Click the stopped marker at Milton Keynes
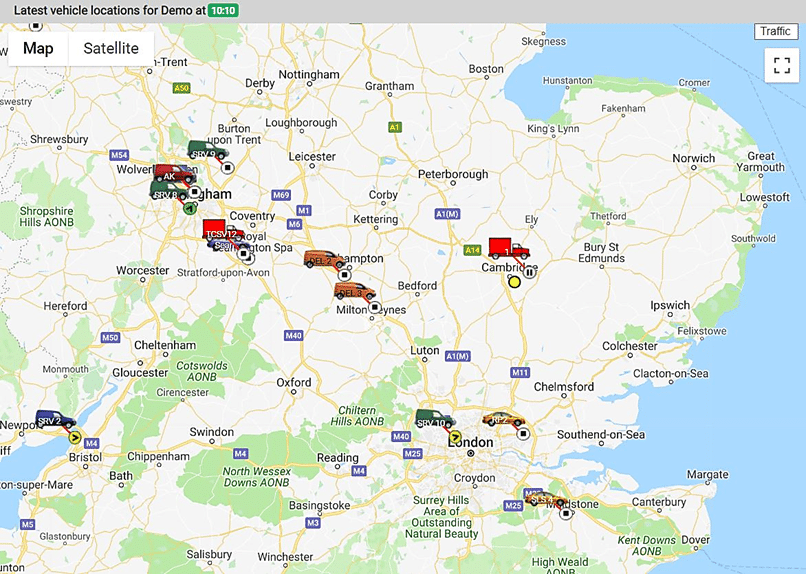The width and height of the screenshot is (806, 574). pyautogui.click(x=375, y=307)
